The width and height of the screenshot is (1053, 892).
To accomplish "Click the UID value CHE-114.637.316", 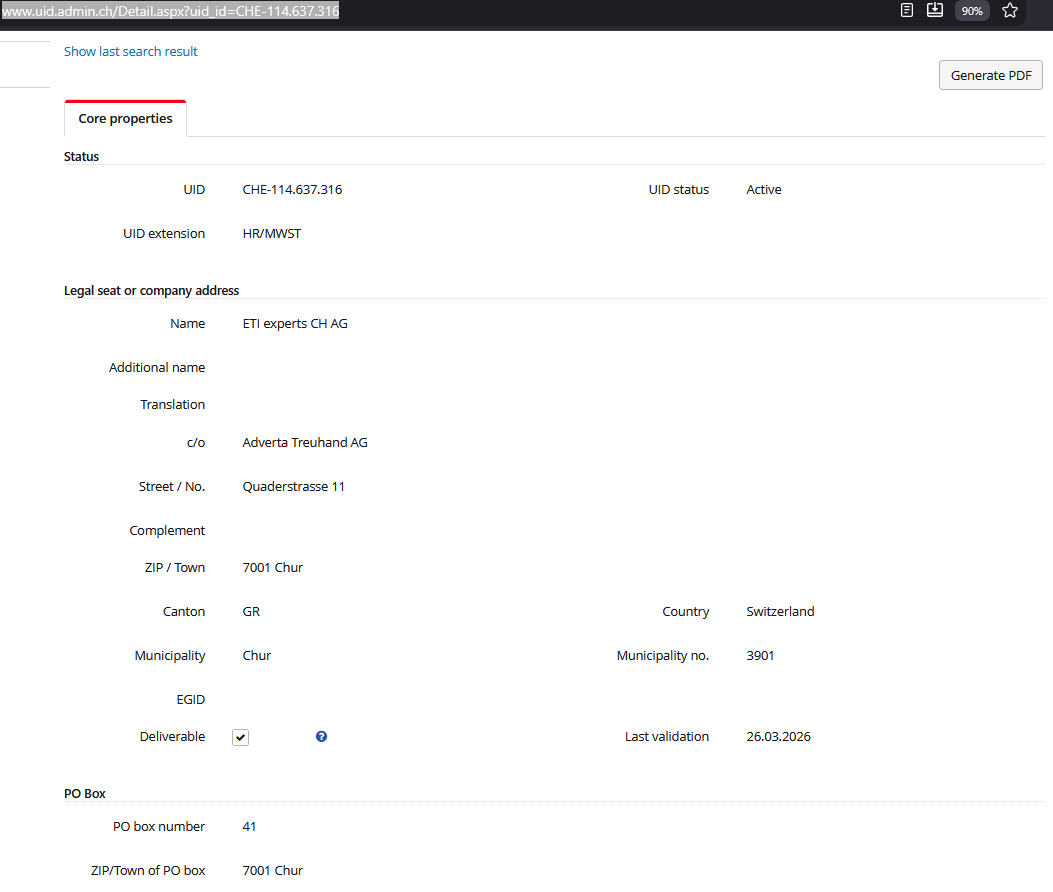I will pos(292,189).
